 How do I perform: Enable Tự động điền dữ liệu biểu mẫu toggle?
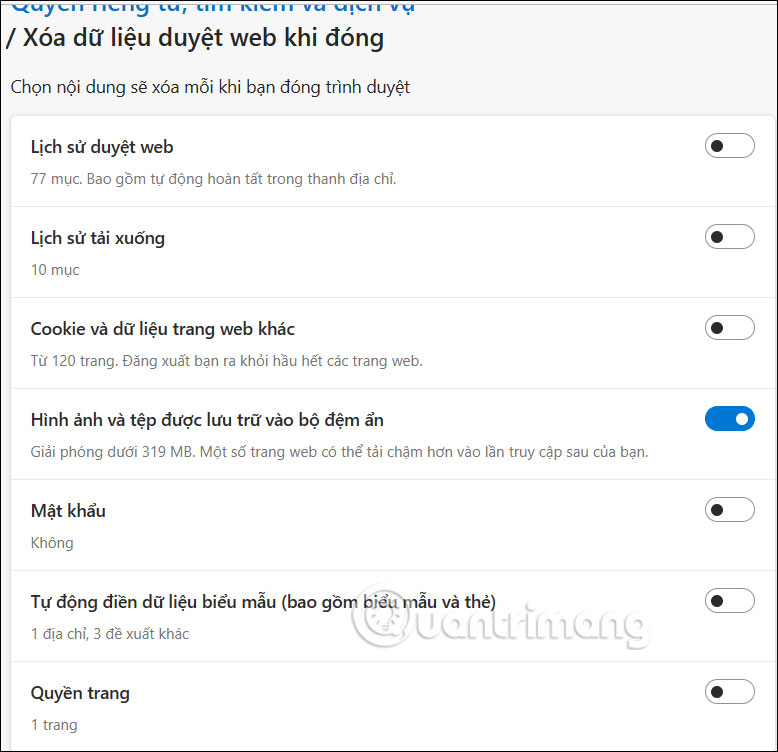pos(729,601)
